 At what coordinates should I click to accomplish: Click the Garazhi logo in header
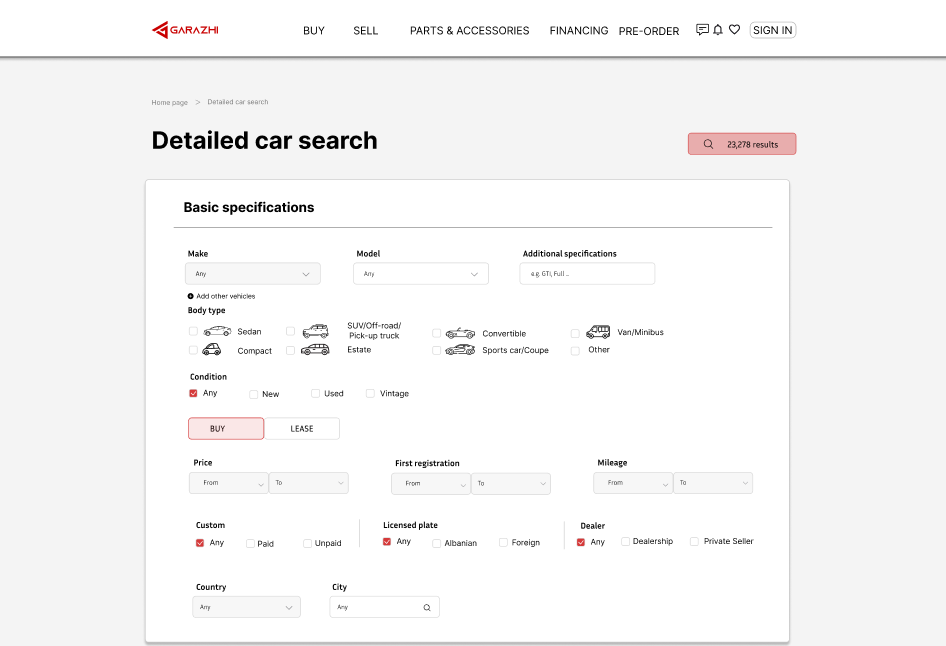[x=185, y=30]
